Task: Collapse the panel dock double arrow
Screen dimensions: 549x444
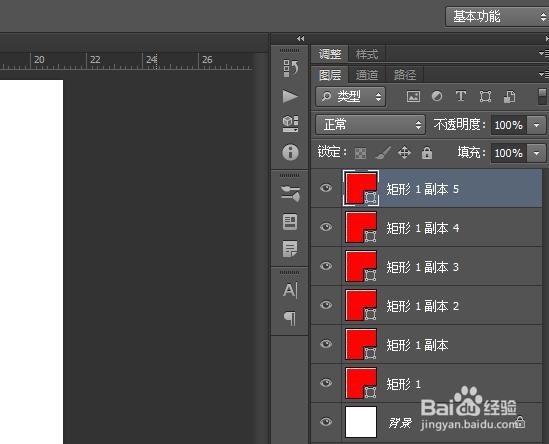Action: [300, 39]
